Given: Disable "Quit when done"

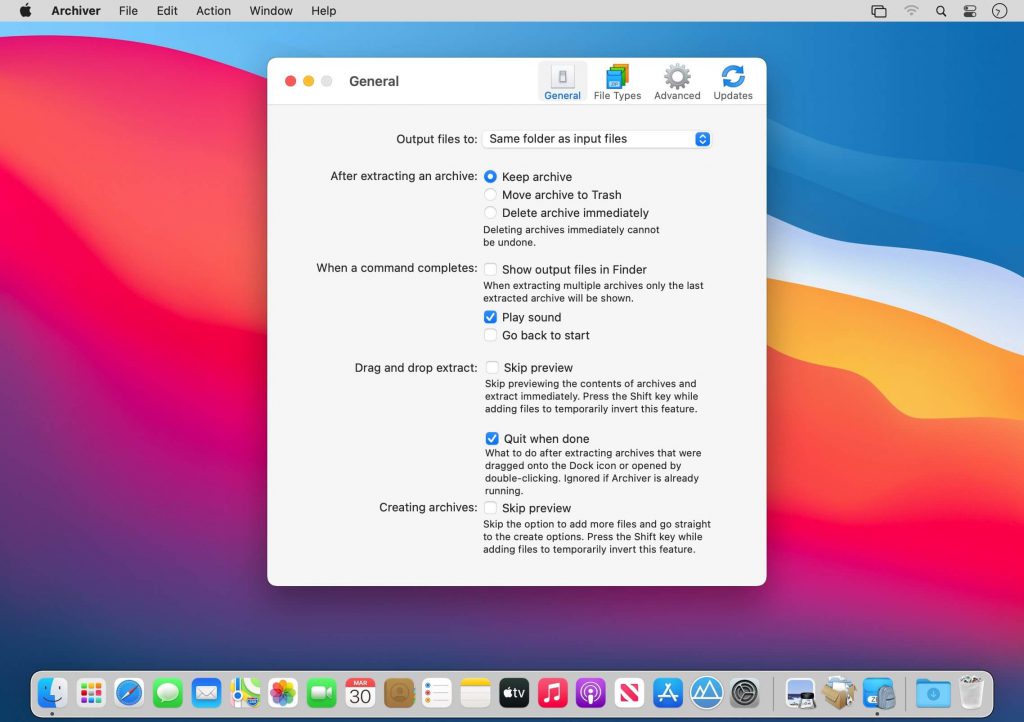Looking at the screenshot, I should click(491, 438).
